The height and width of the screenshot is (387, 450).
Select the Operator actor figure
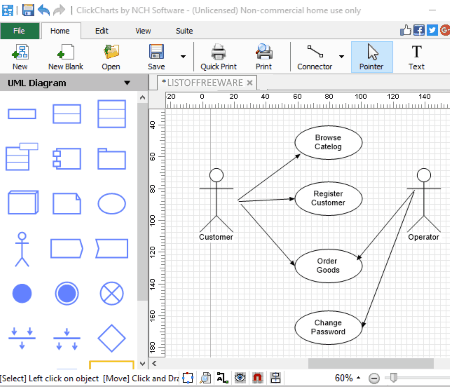coord(424,200)
